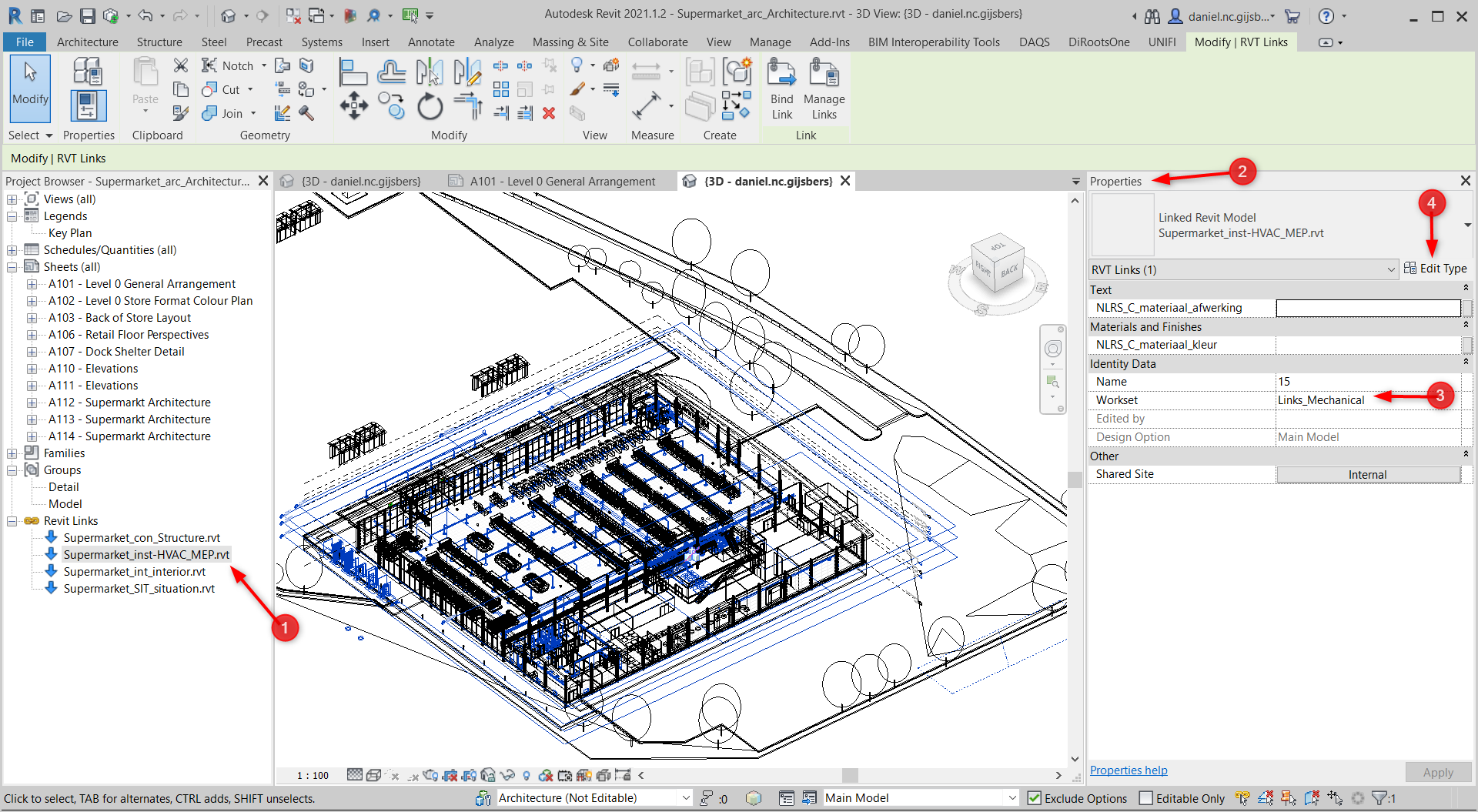
Task: Select the Rotate tool
Action: point(430,106)
